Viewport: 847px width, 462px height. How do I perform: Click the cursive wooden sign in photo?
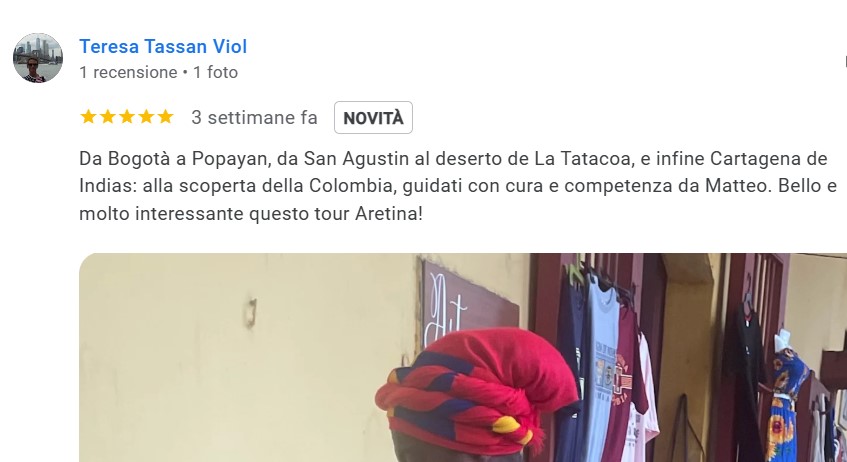click(469, 306)
